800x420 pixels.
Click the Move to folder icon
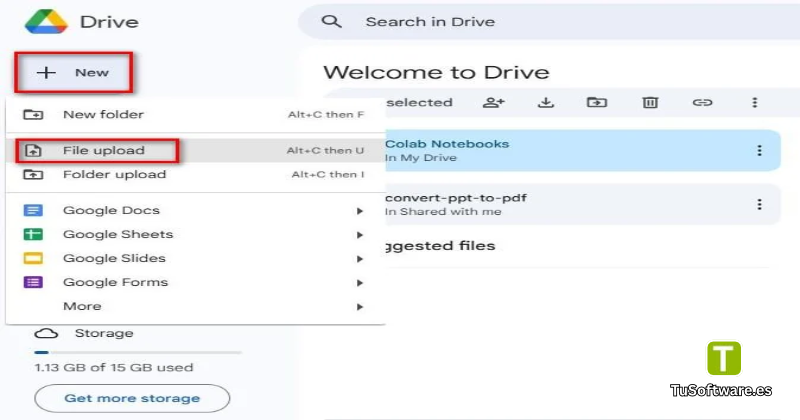(x=596, y=103)
